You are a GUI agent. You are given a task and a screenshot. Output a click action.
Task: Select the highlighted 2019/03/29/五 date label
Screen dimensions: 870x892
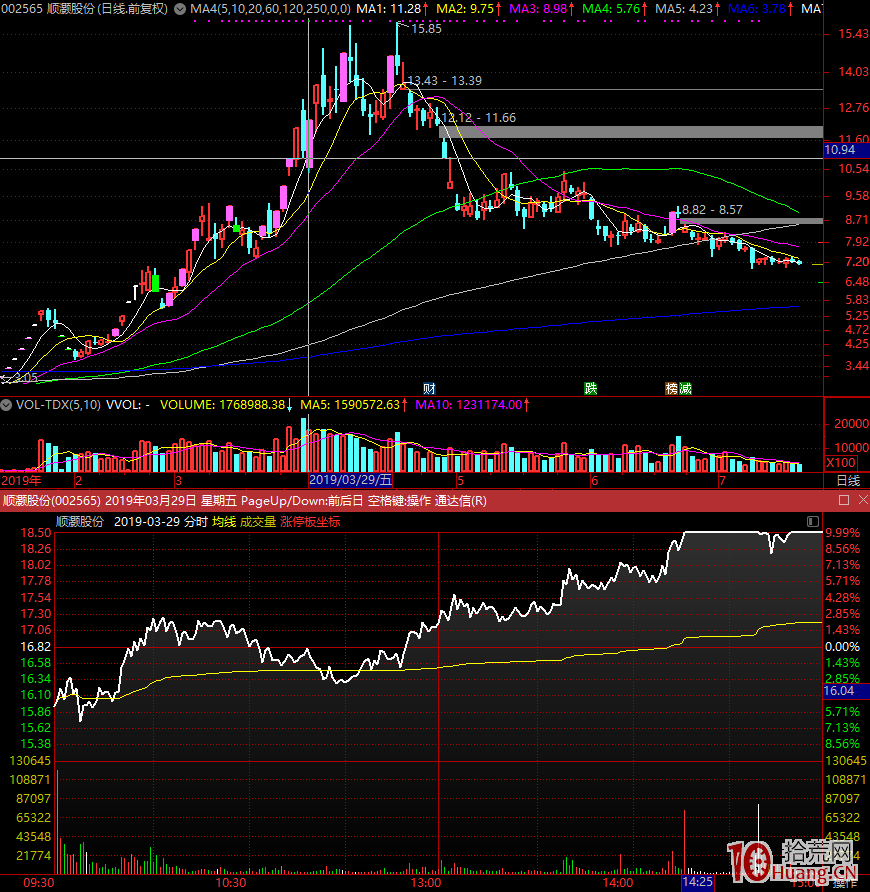(350, 480)
